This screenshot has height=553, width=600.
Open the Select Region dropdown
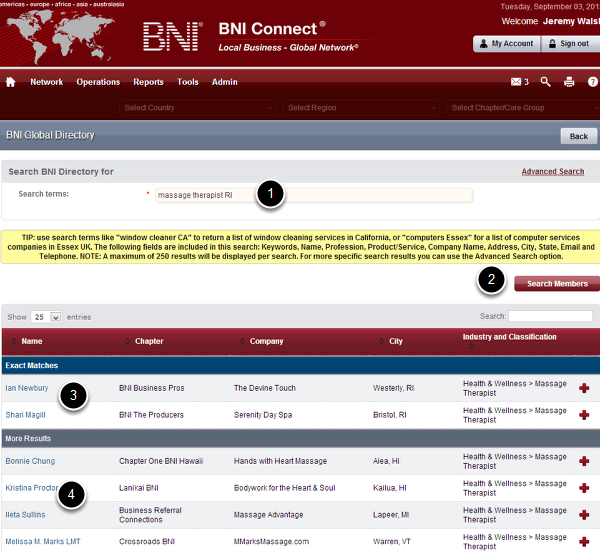coord(357,108)
